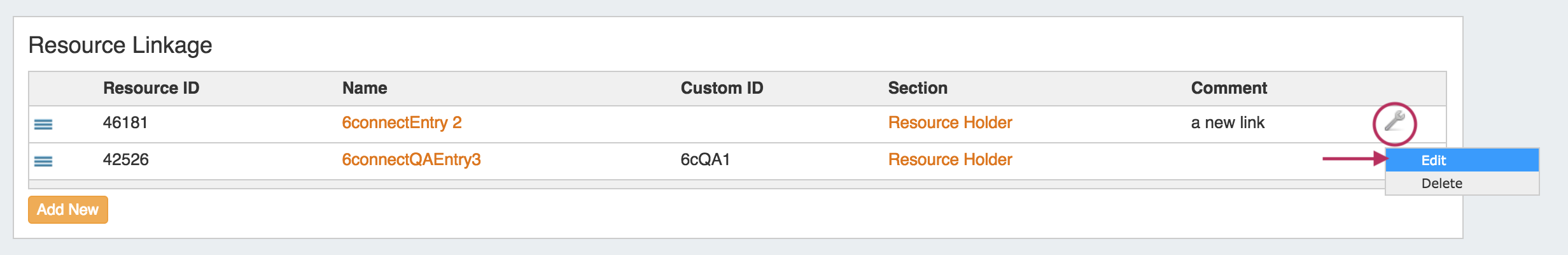
Task: Click the Section column header
Action: (x=917, y=88)
